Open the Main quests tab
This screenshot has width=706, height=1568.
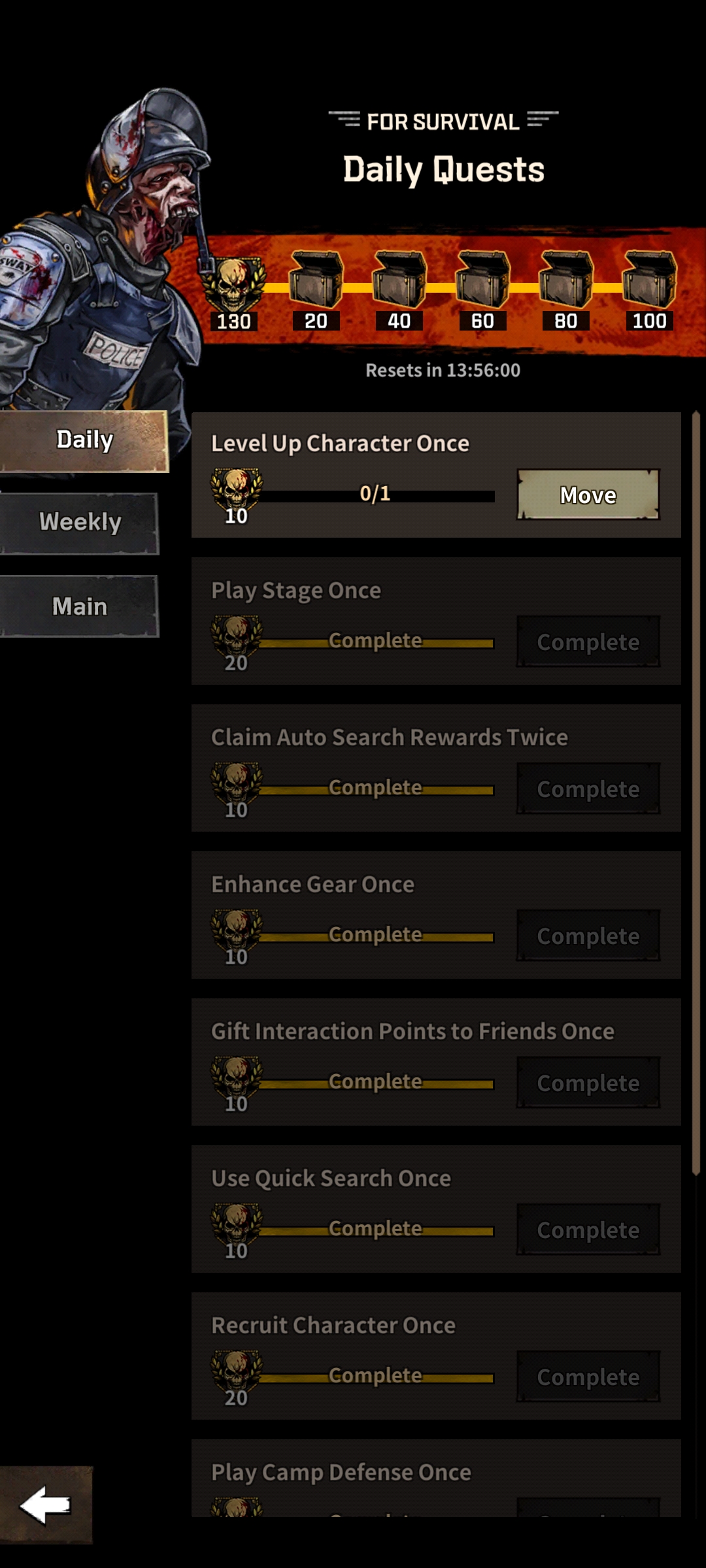(79, 607)
